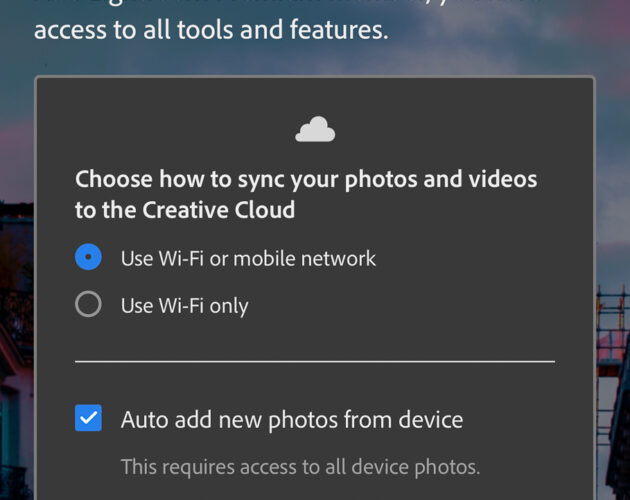Click 'access to all tools and features' text
The width and height of the screenshot is (630, 500).
[211, 30]
